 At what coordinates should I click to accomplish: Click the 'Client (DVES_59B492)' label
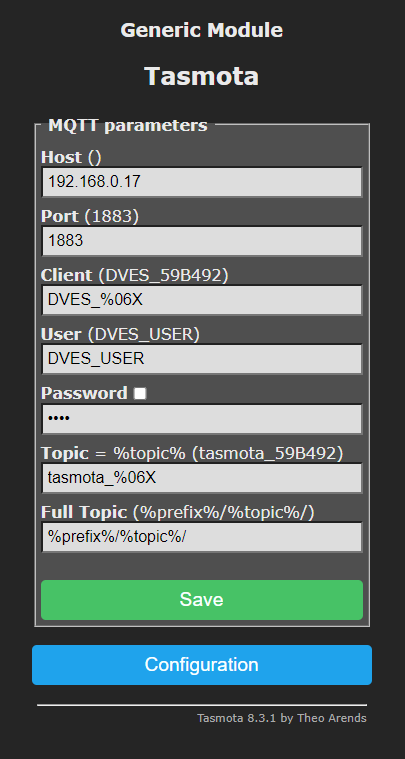click(x=135, y=275)
